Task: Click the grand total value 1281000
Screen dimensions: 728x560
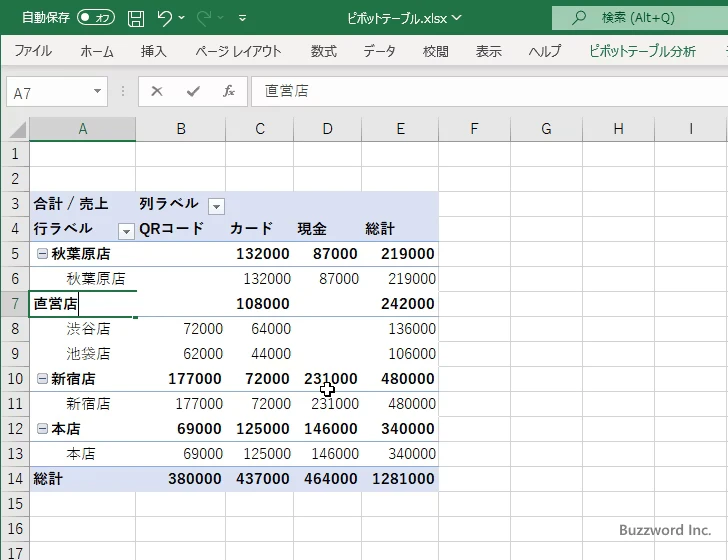Action: 403,479
